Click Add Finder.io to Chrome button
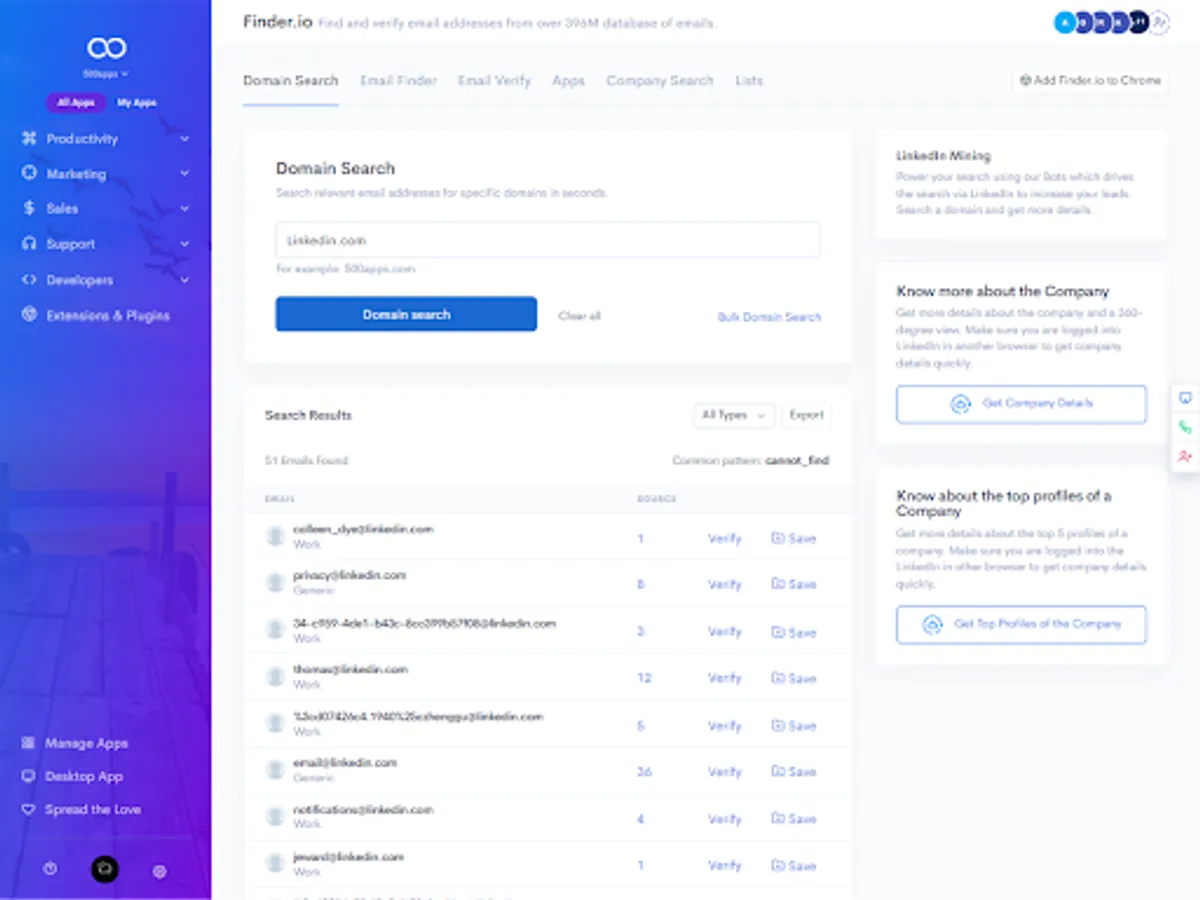The image size is (1200, 900). tap(1090, 80)
